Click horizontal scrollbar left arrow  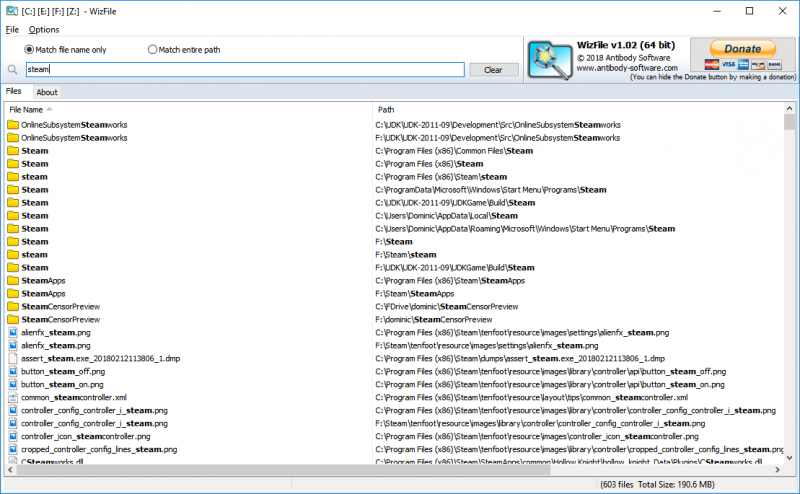[x=10, y=470]
